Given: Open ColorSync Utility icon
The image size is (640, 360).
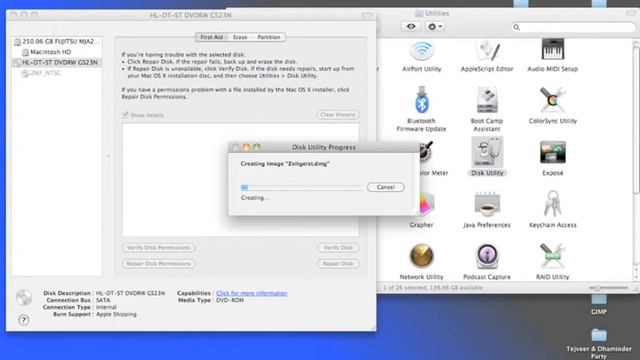Looking at the screenshot, I should point(553,100).
